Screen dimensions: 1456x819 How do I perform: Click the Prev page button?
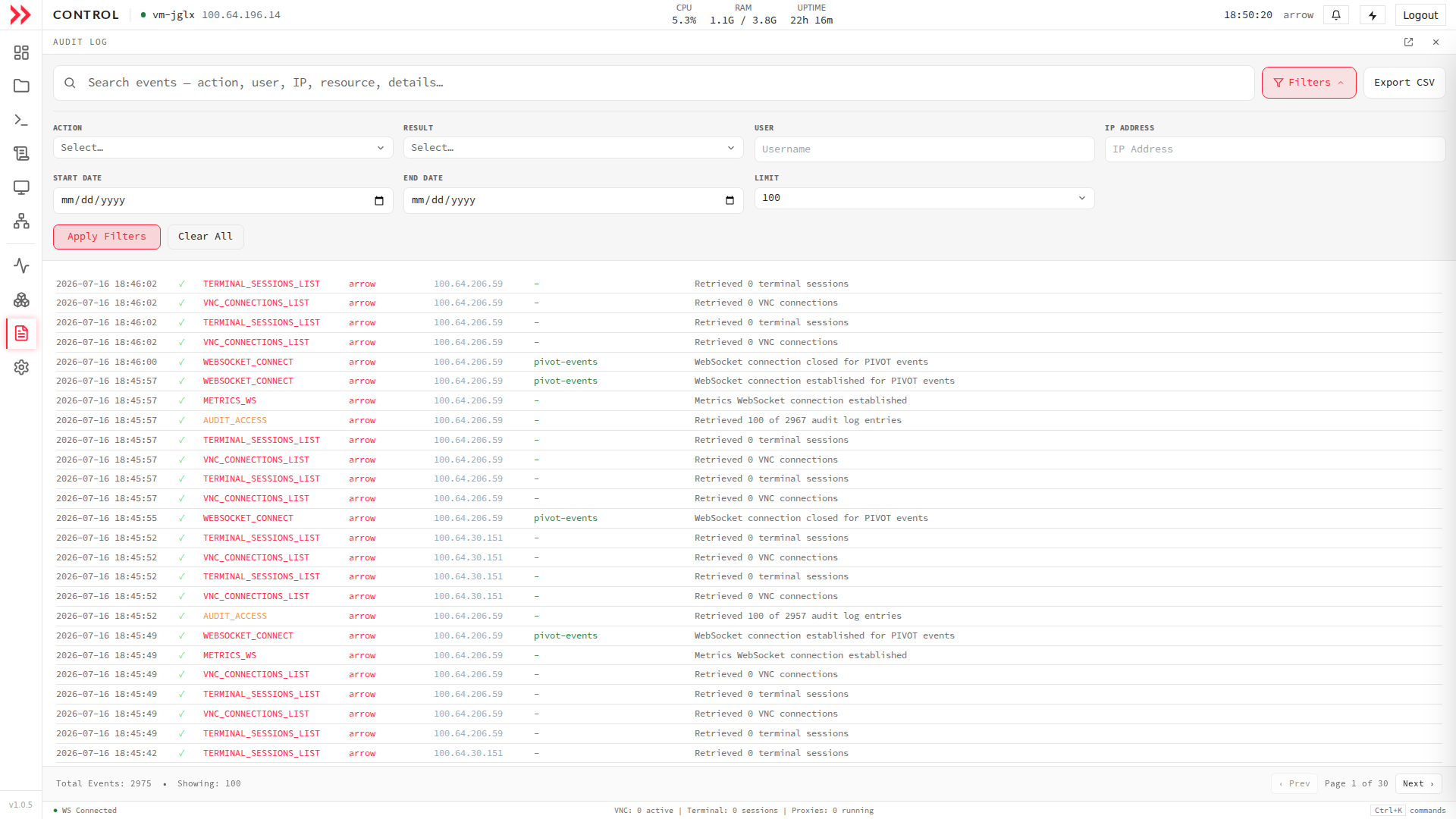click(1294, 783)
